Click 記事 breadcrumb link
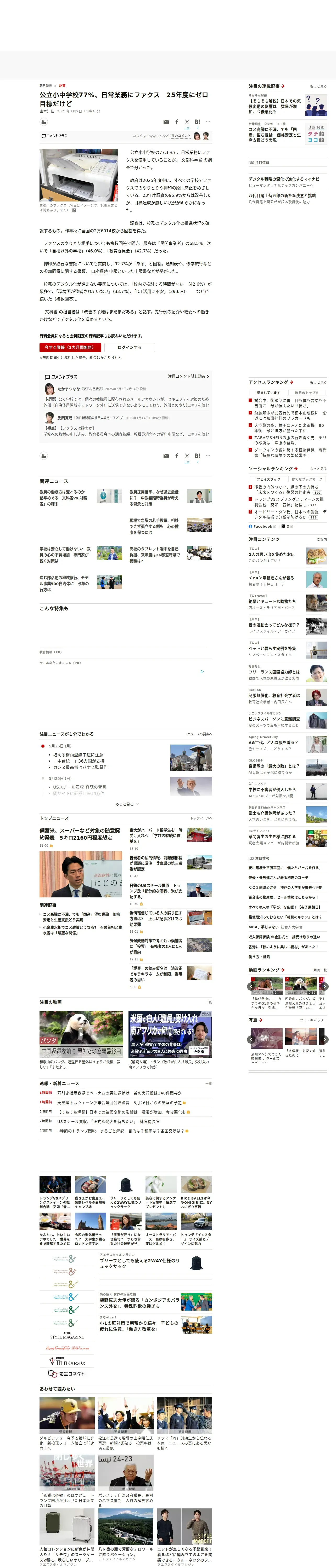This screenshot has height=1568, width=336. coord(62,86)
